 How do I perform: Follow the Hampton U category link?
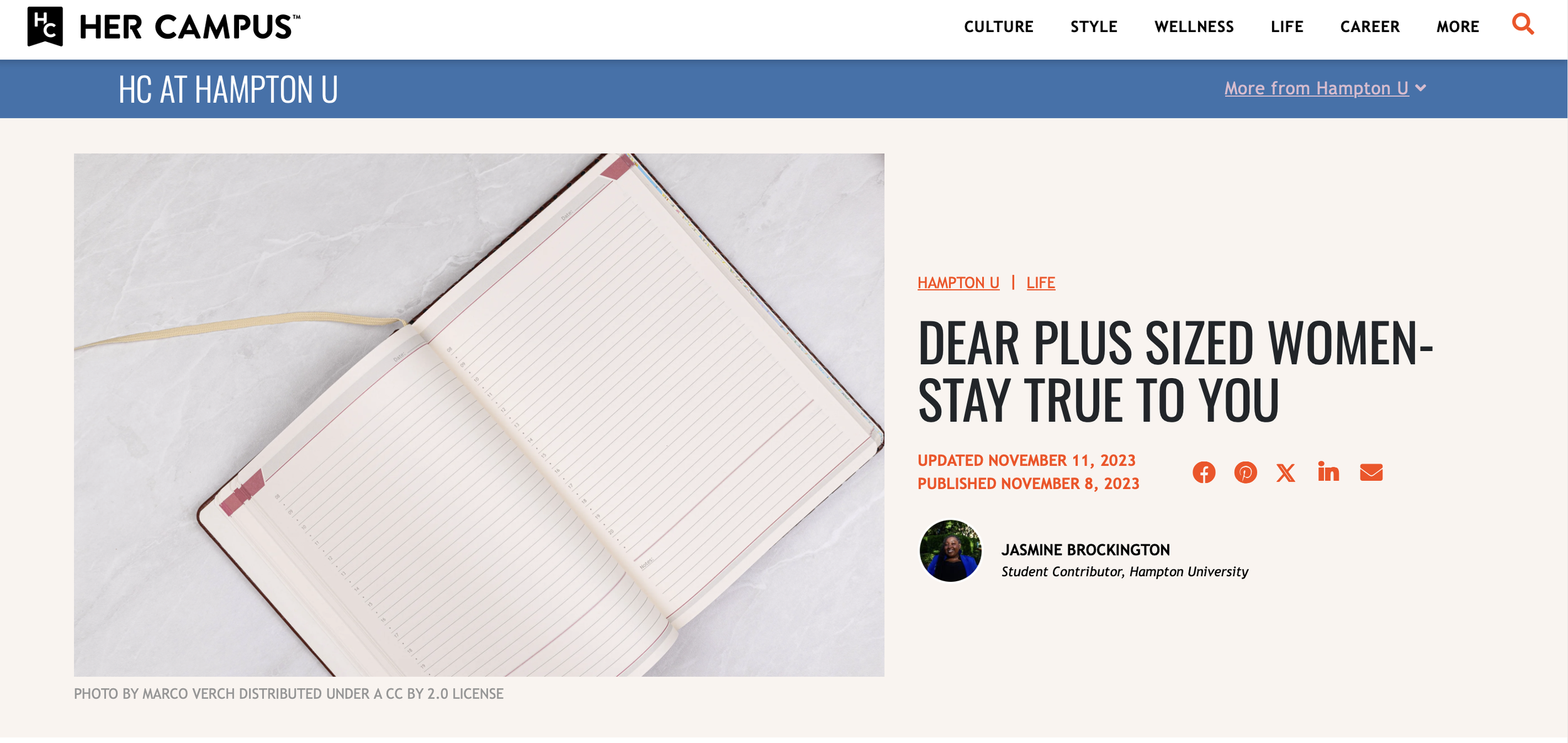(958, 283)
